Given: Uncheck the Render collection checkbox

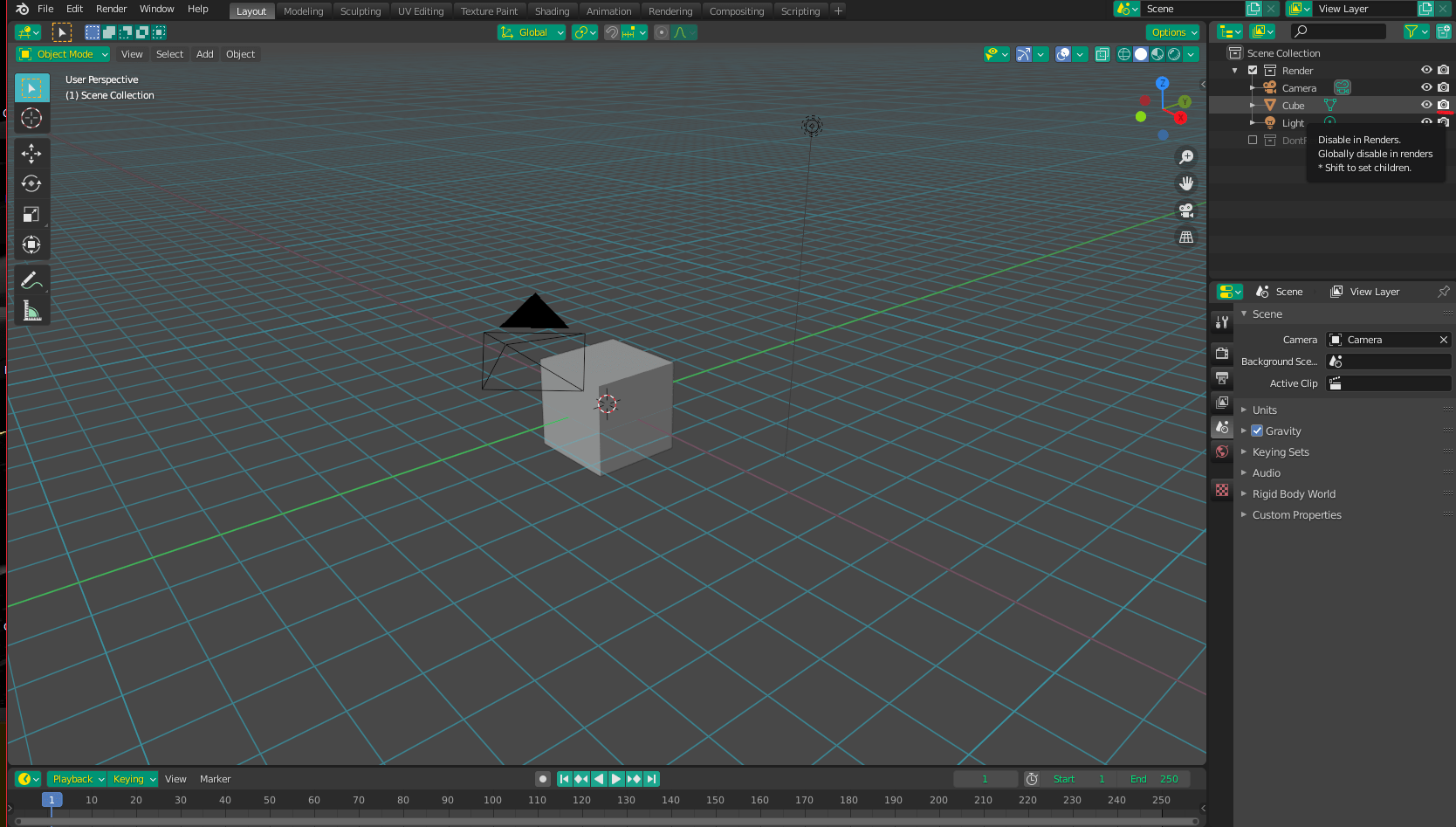Looking at the screenshot, I should click(x=1252, y=70).
